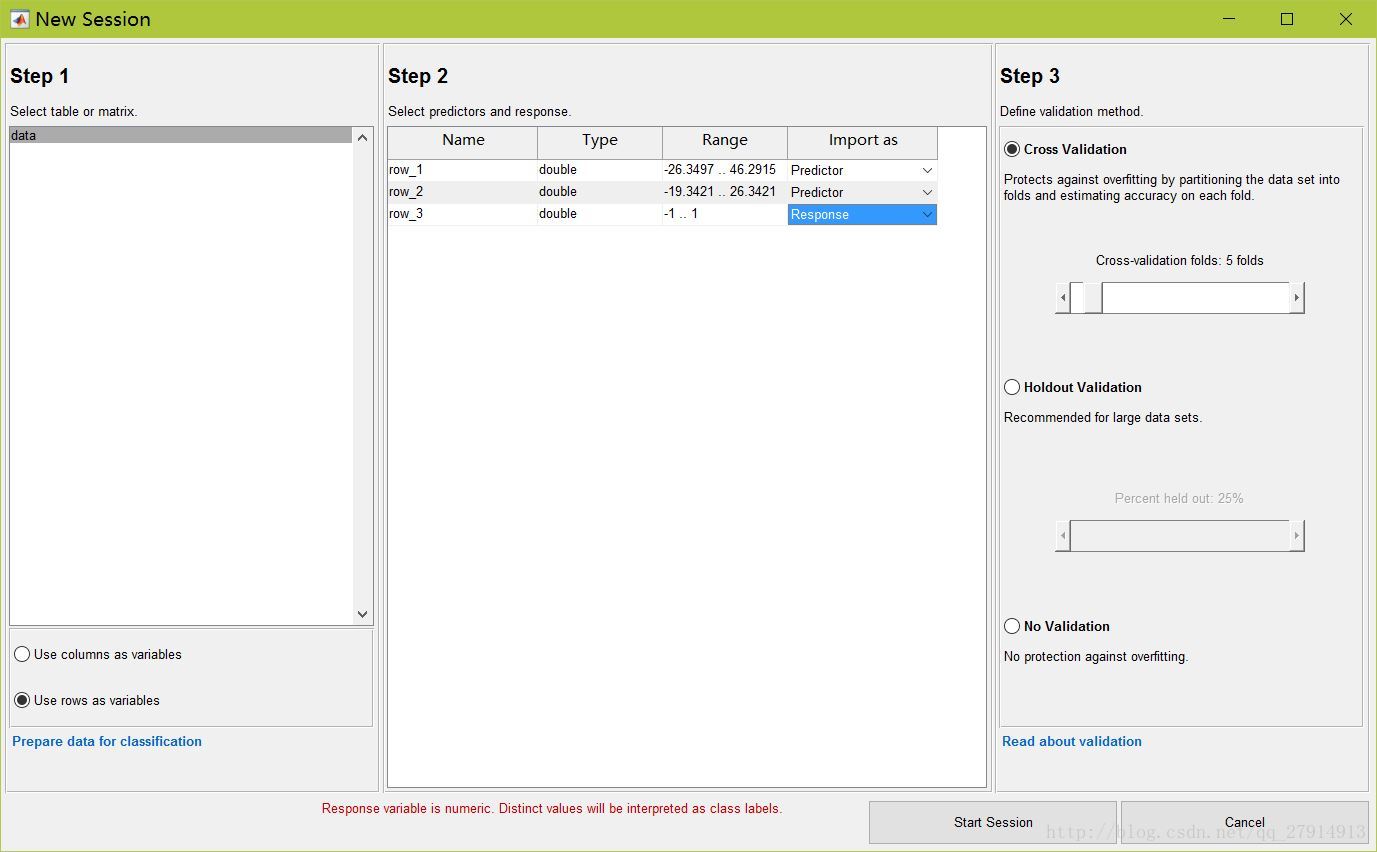
Task: Click the 'double' type cell of row_1
Action: point(600,170)
